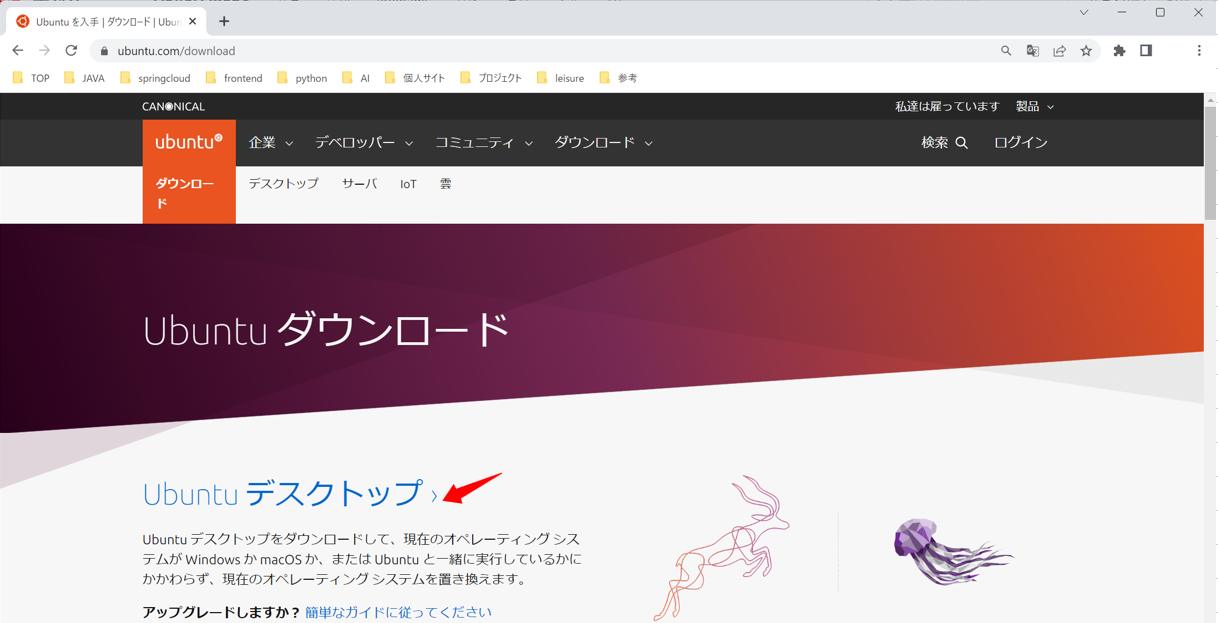Expand the ダウンロード menu in the dark navigation bar
Viewport: 1218px width, 623px height.
pos(604,143)
